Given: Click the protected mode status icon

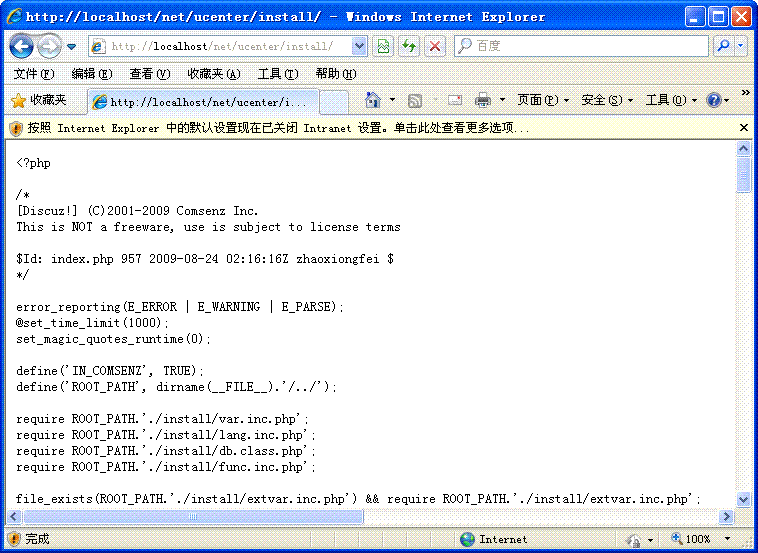Looking at the screenshot, I should point(633,539).
